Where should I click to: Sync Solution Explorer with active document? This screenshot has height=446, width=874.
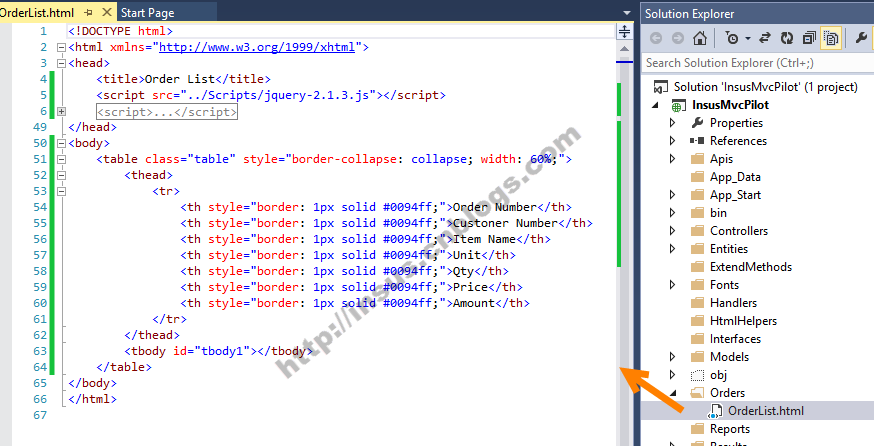(x=765, y=38)
